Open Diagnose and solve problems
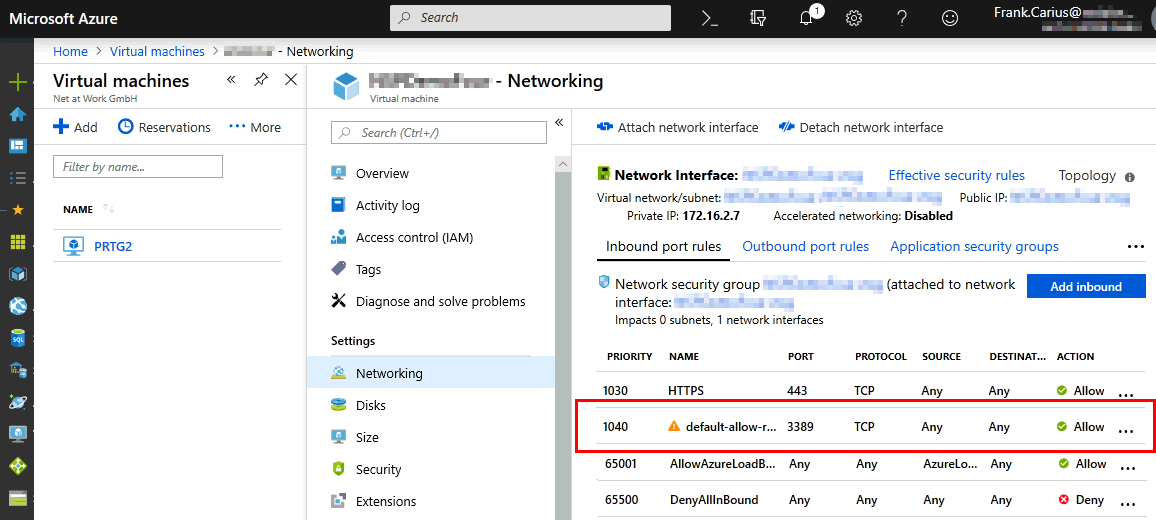1156x520 pixels. 441,301
